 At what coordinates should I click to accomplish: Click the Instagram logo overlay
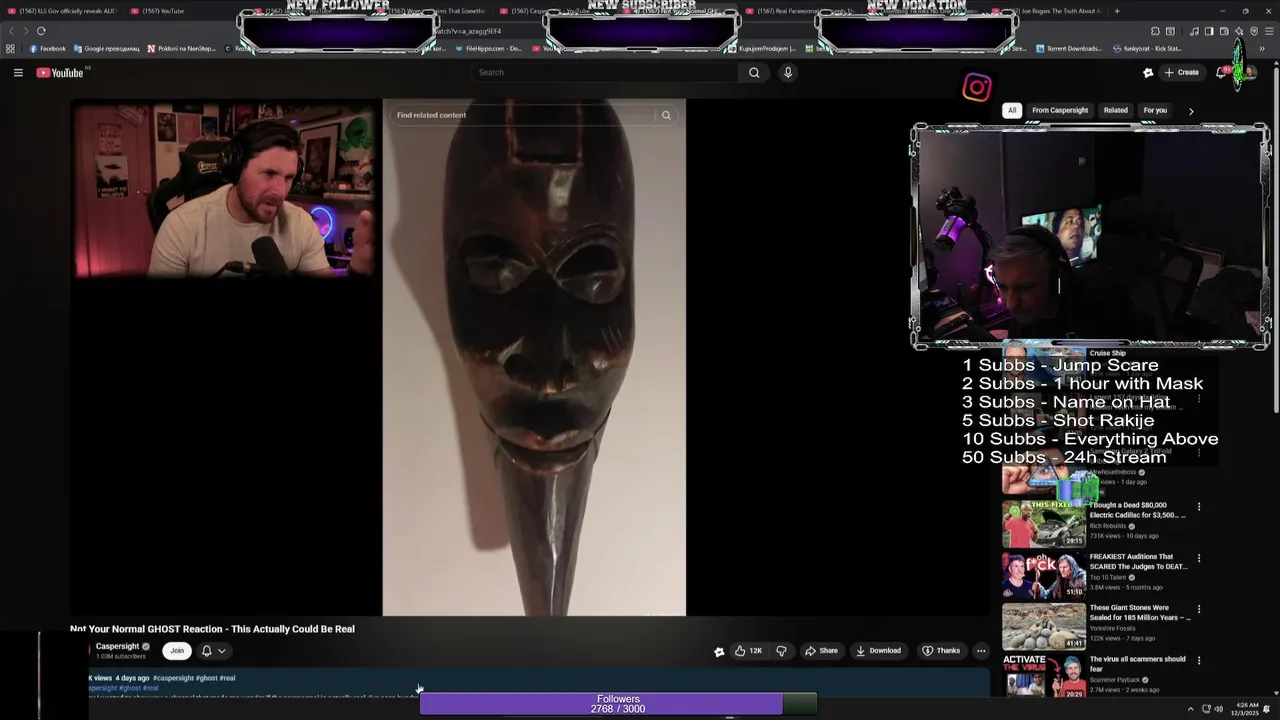coord(977,88)
